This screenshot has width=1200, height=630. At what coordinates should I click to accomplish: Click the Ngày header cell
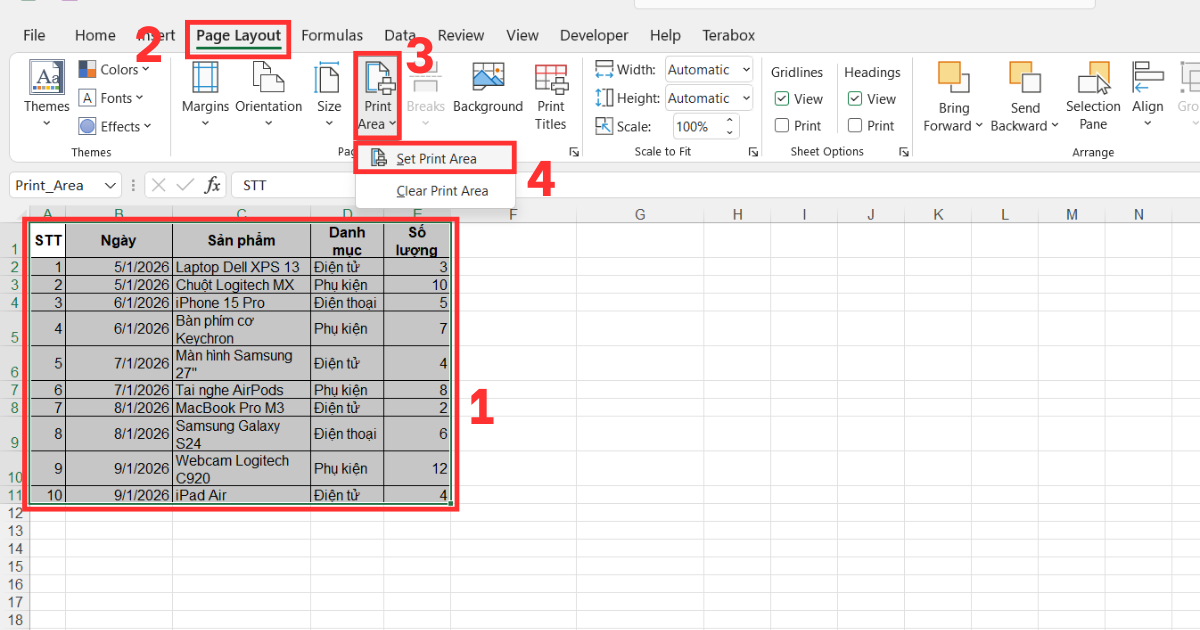tap(119, 240)
